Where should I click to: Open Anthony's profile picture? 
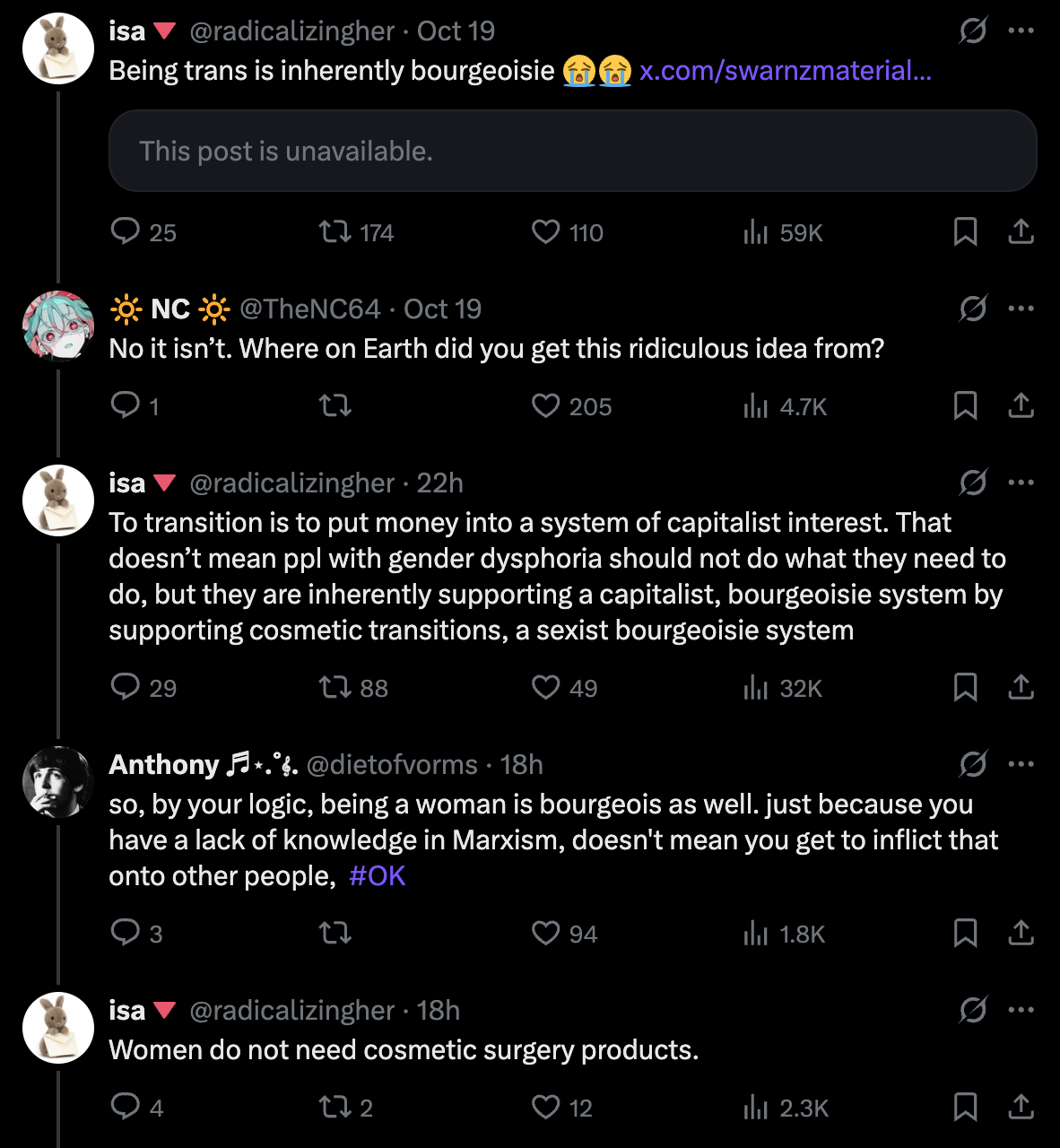pyautogui.click(x=58, y=782)
